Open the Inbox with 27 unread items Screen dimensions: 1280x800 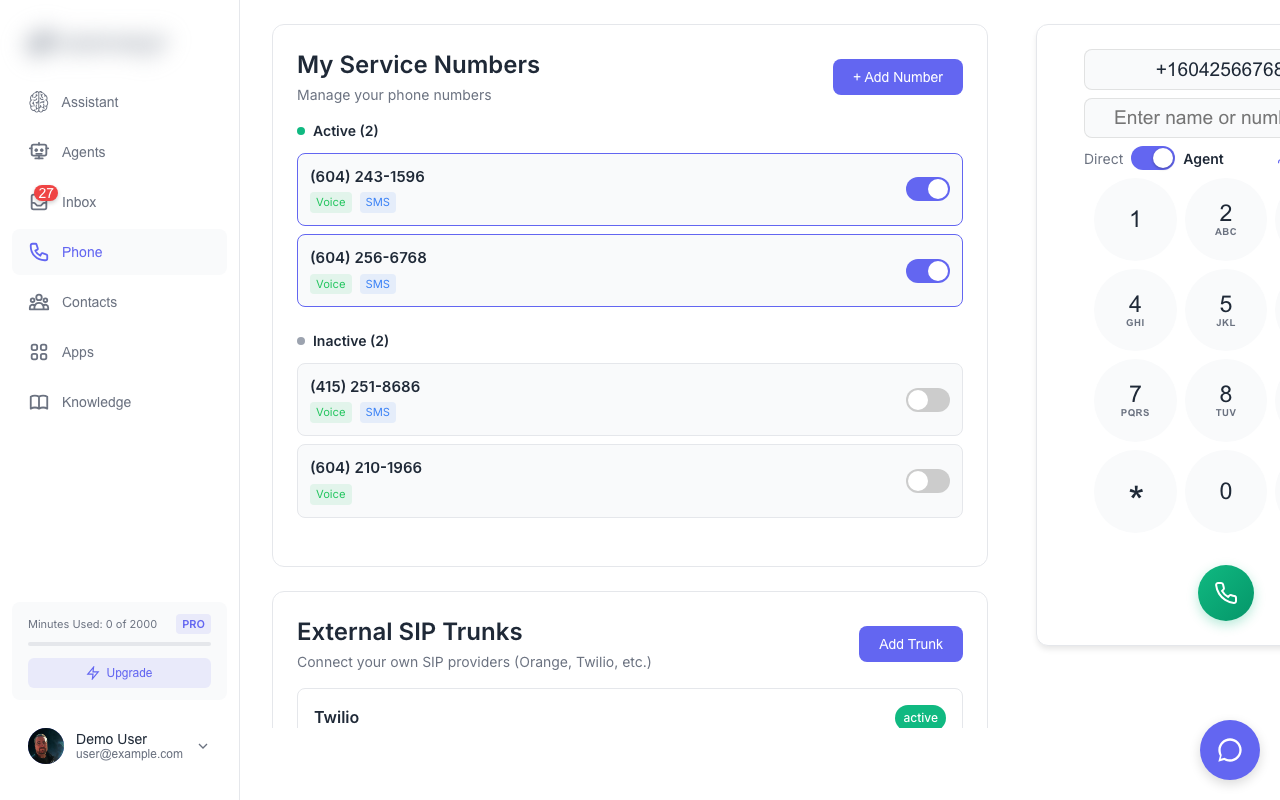(79, 202)
